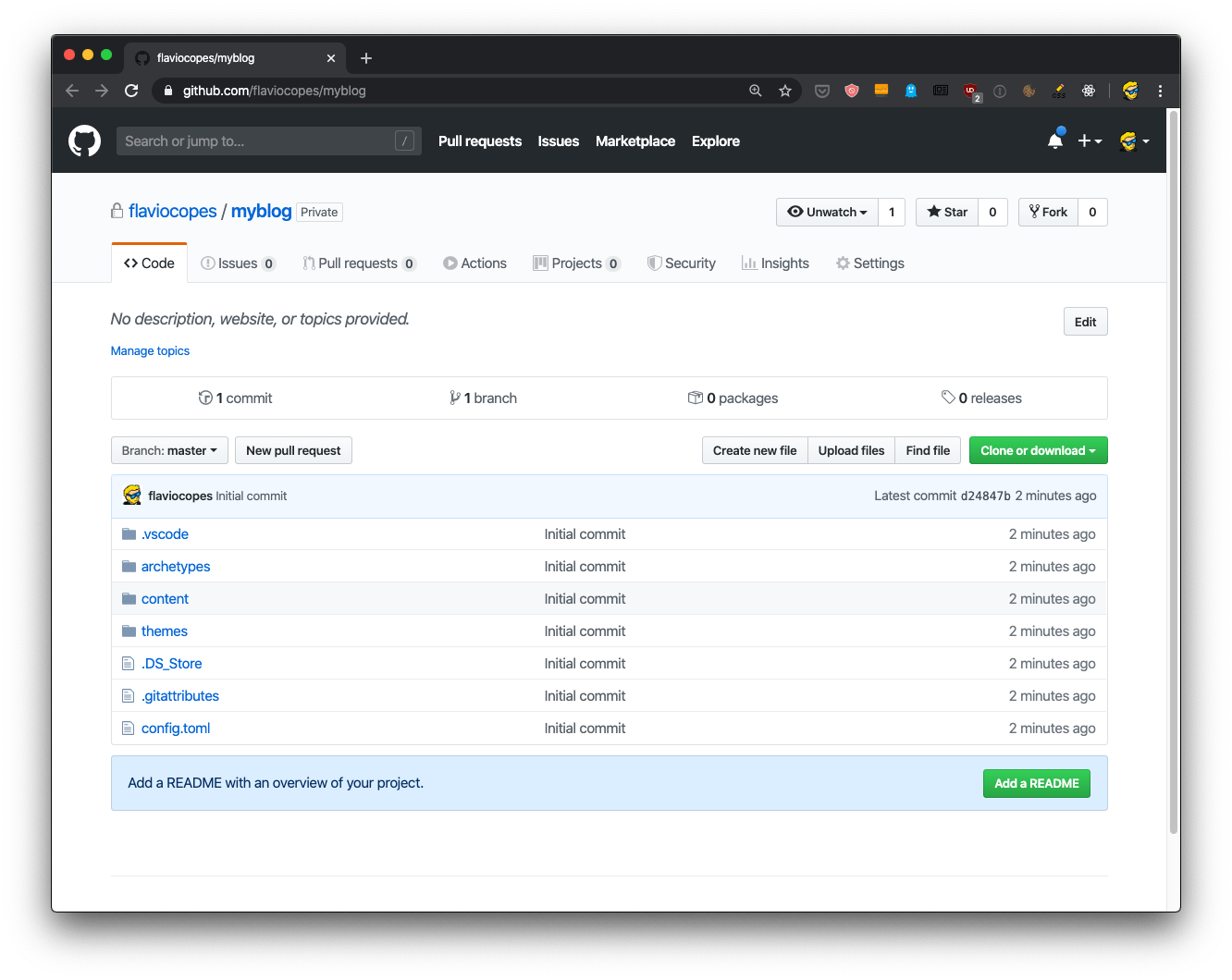
Task: Bookmark page with the star icon
Action: [785, 91]
